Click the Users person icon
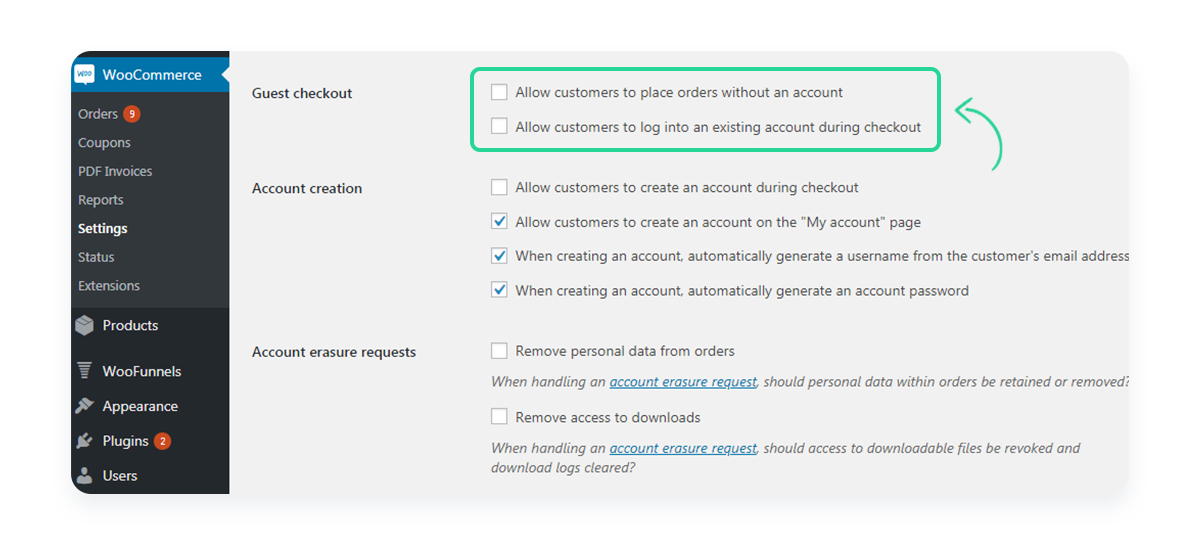 pyautogui.click(x=85, y=476)
